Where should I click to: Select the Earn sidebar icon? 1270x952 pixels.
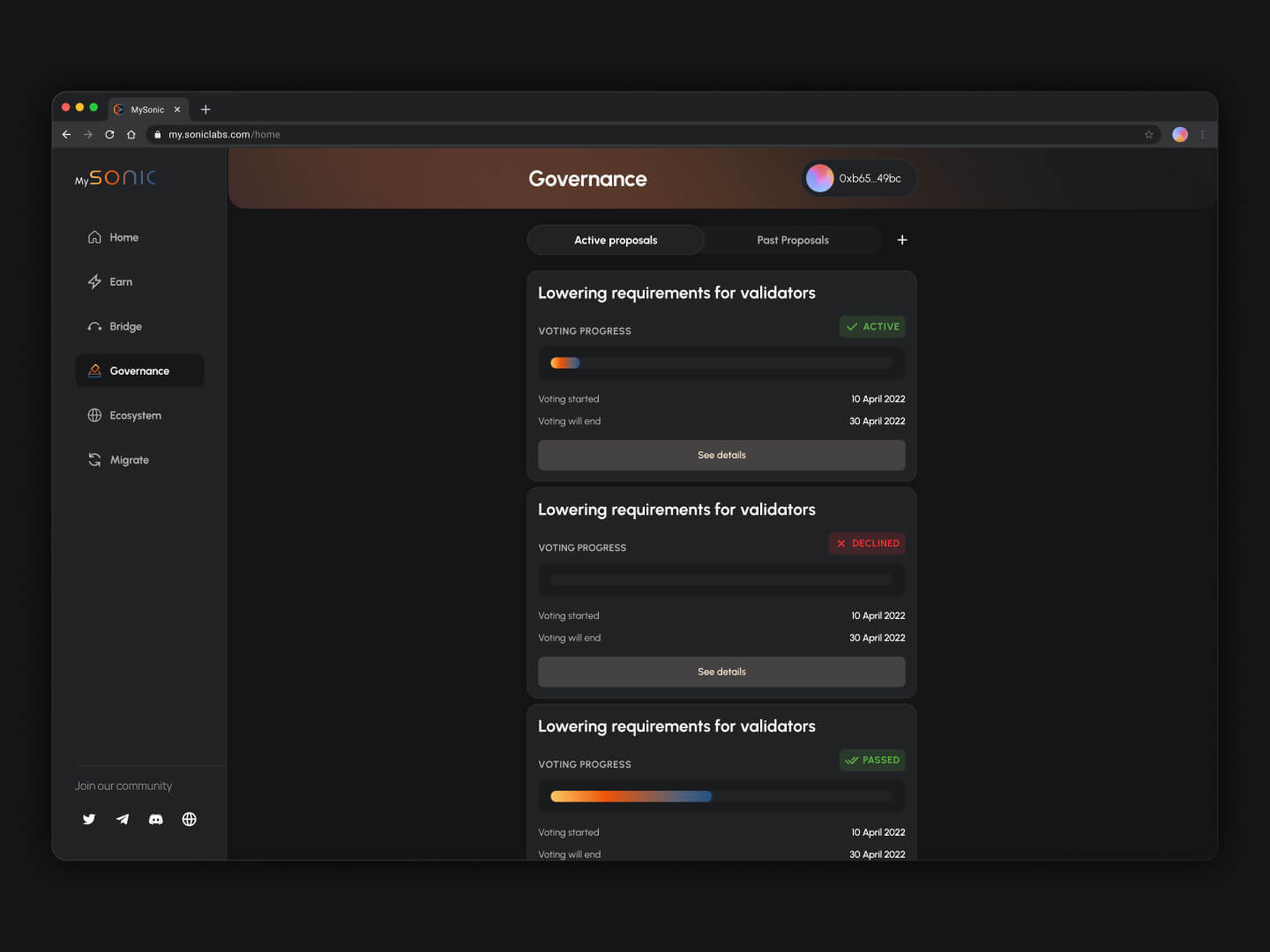click(94, 281)
